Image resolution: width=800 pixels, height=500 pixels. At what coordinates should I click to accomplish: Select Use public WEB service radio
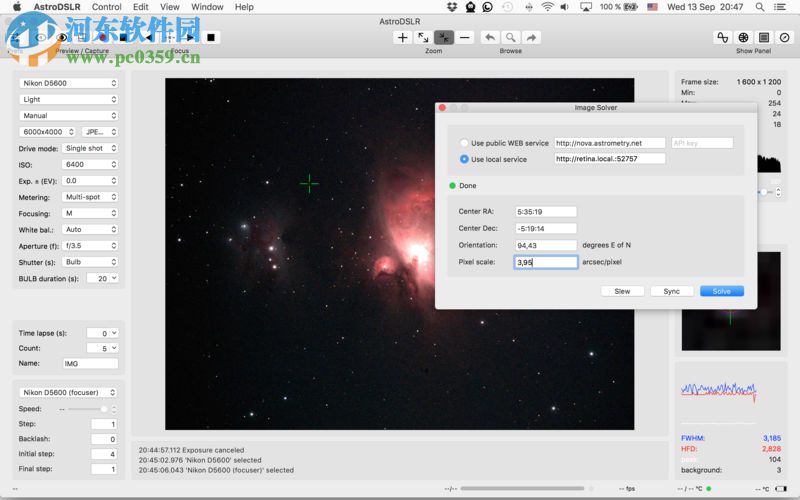pos(464,143)
